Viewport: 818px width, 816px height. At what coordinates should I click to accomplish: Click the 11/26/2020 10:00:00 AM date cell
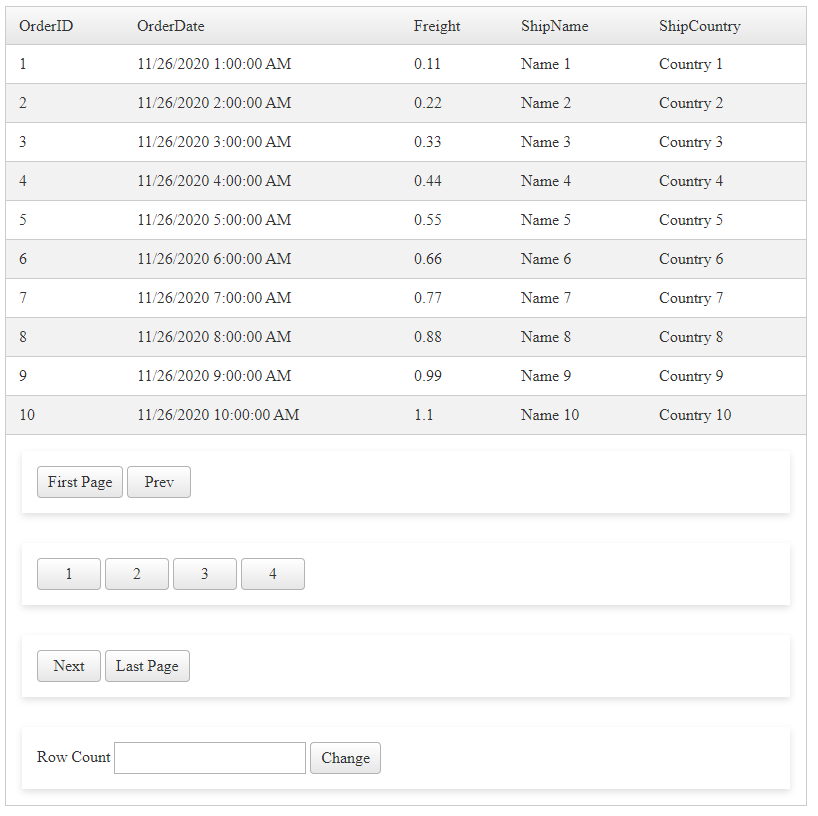[x=218, y=415]
